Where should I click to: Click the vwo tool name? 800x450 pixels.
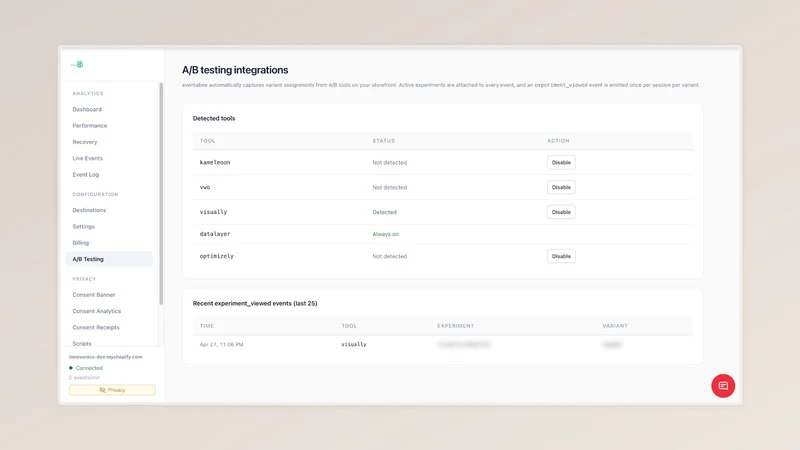(x=205, y=187)
